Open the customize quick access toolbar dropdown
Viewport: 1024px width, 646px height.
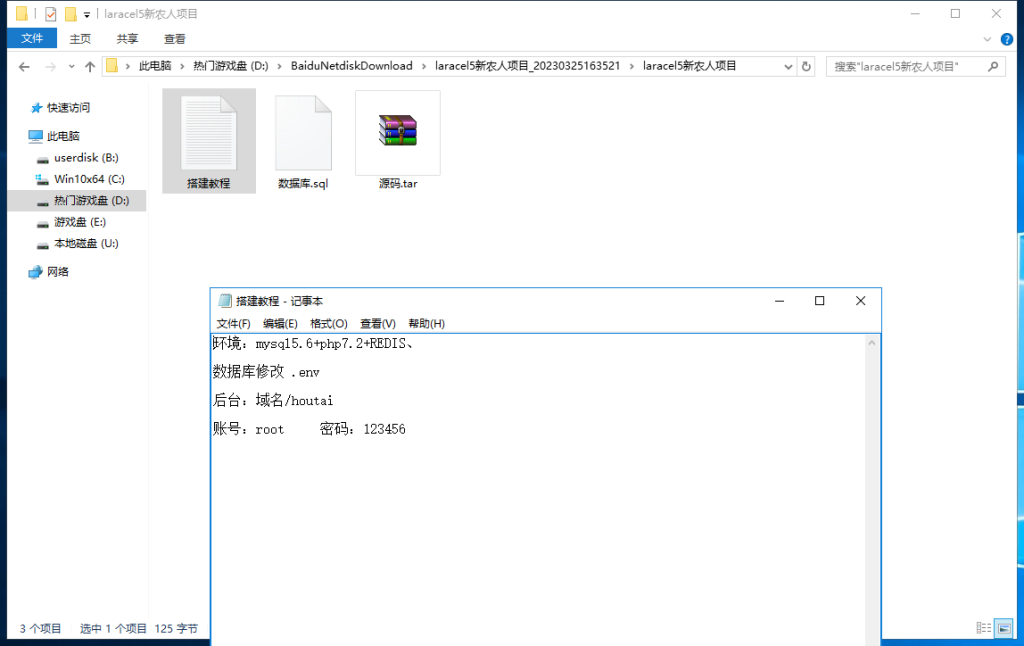click(87, 14)
